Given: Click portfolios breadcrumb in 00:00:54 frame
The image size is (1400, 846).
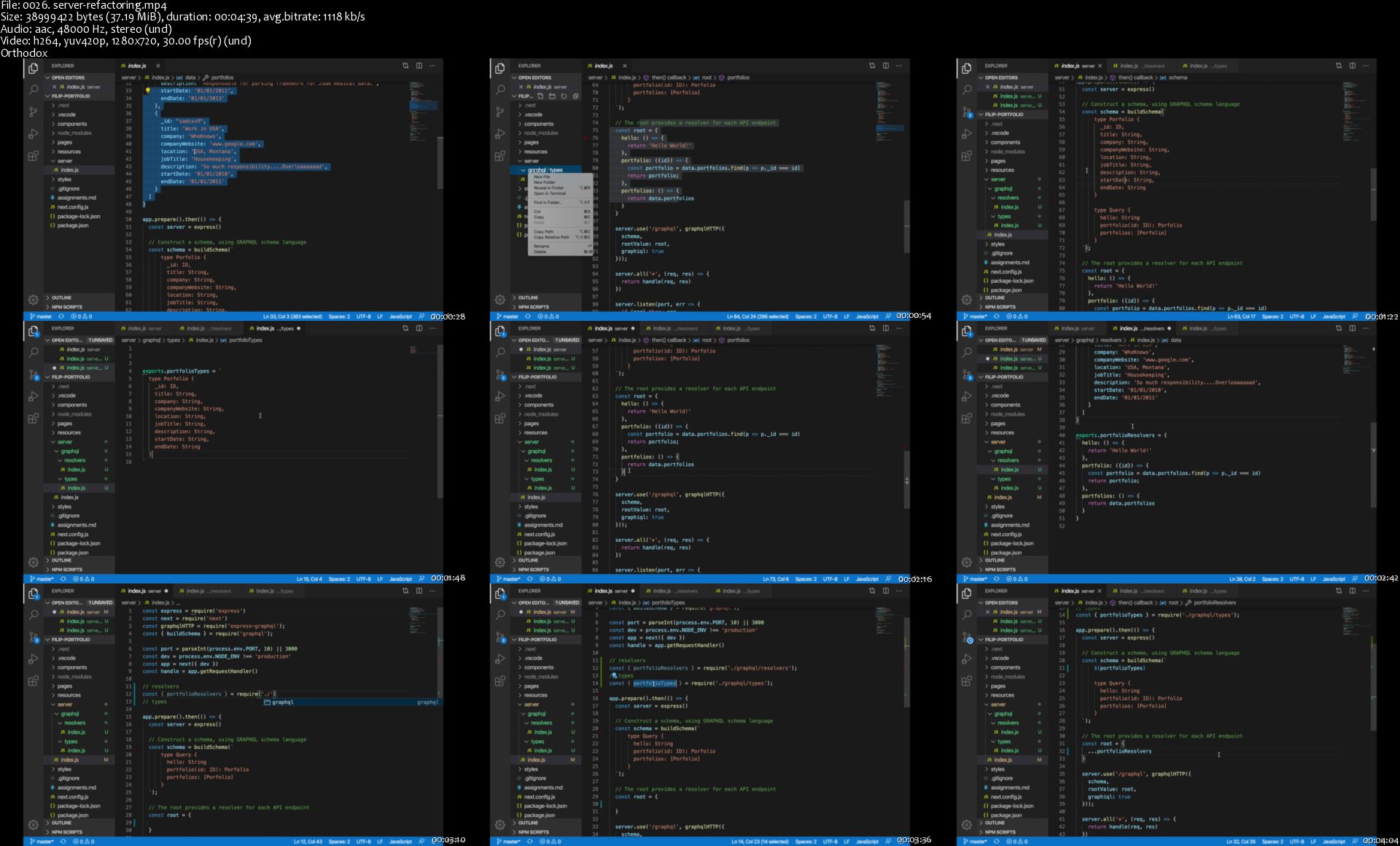Looking at the screenshot, I should point(738,77).
